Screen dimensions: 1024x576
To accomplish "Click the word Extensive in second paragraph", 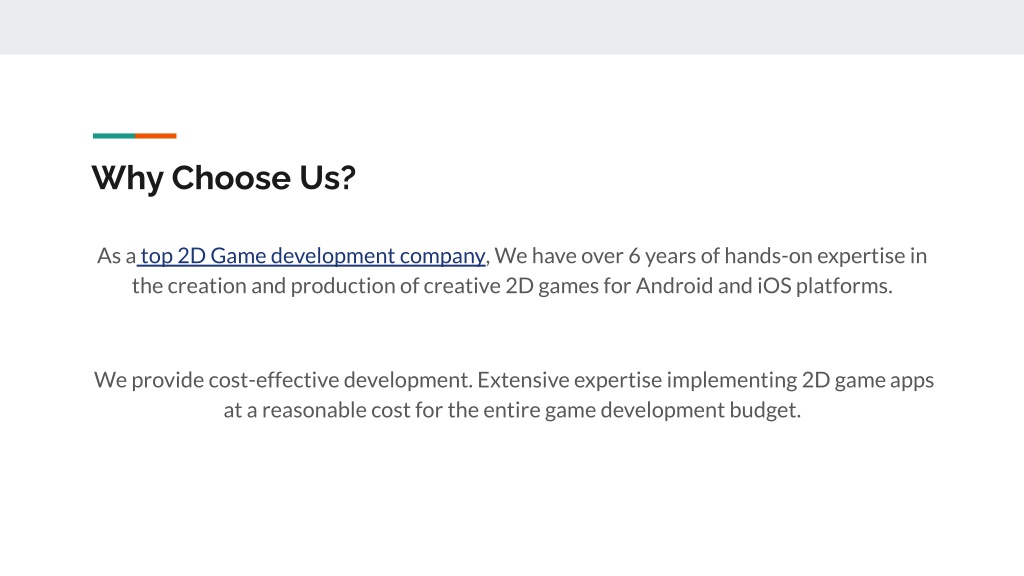I will pyautogui.click(x=523, y=380).
